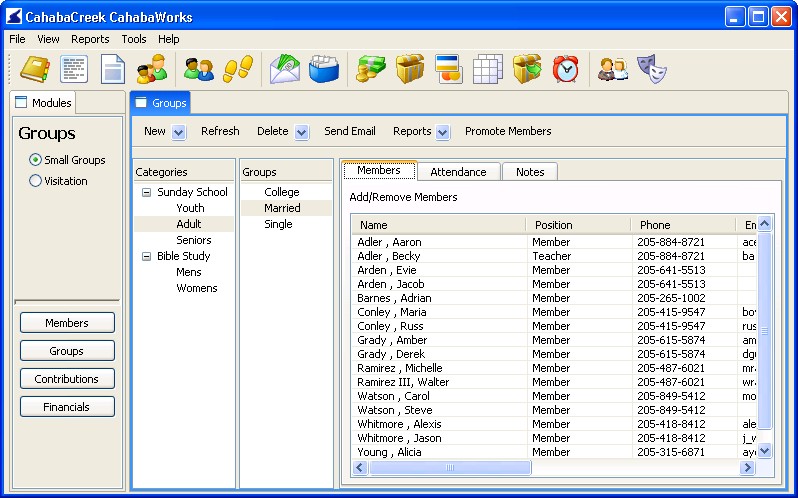The height and width of the screenshot is (498, 798).
Task: Switch to the Attendance tab
Action: 458,172
